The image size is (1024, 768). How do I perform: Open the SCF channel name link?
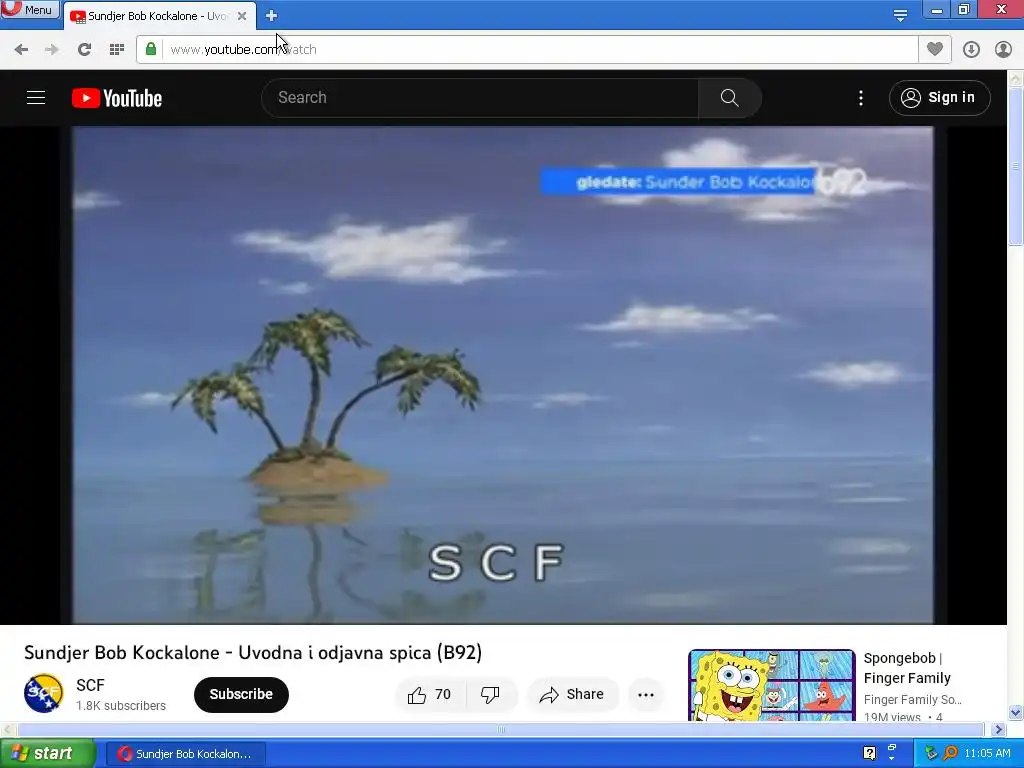coord(90,685)
